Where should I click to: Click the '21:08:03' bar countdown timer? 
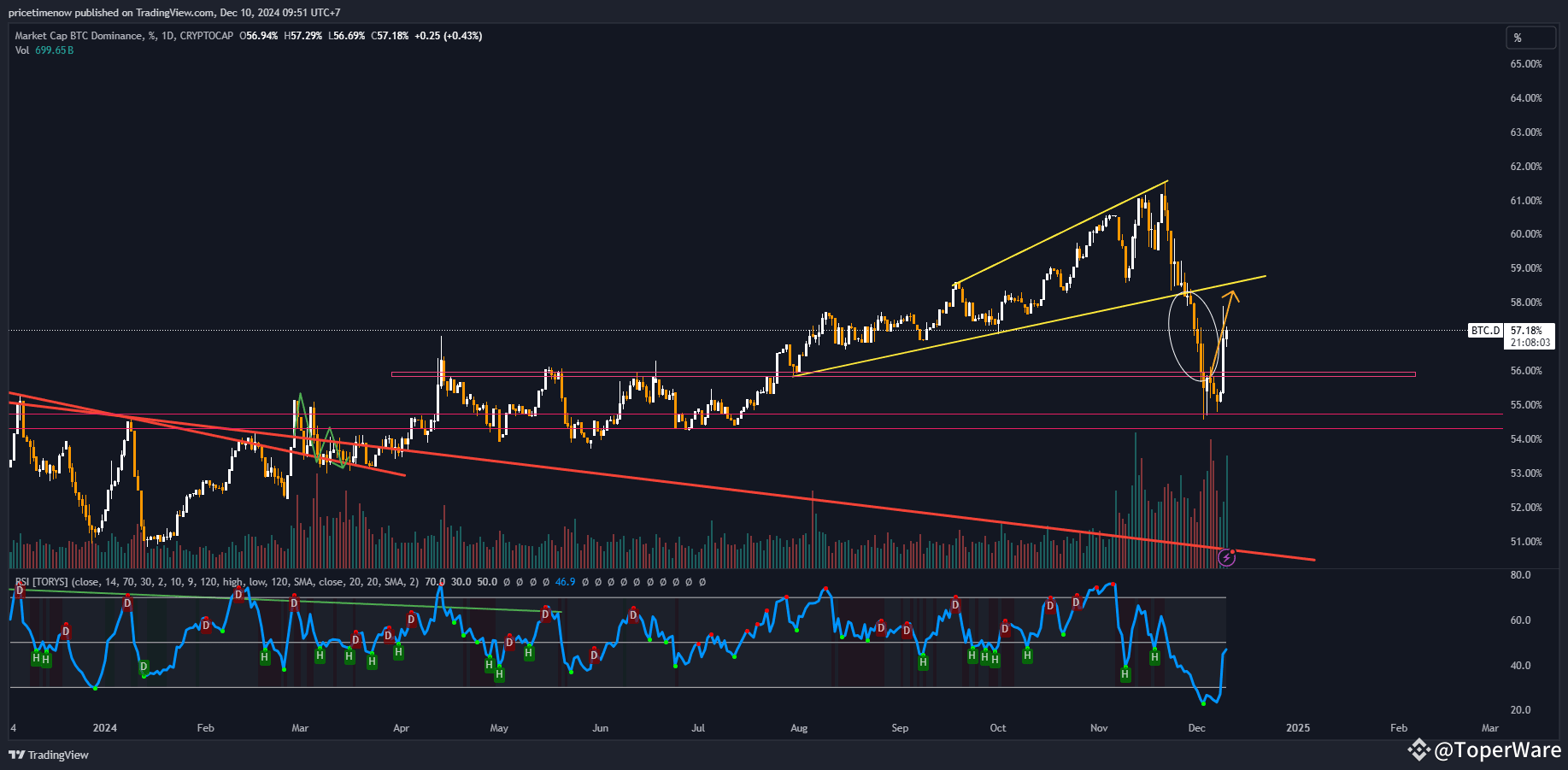click(1530, 343)
